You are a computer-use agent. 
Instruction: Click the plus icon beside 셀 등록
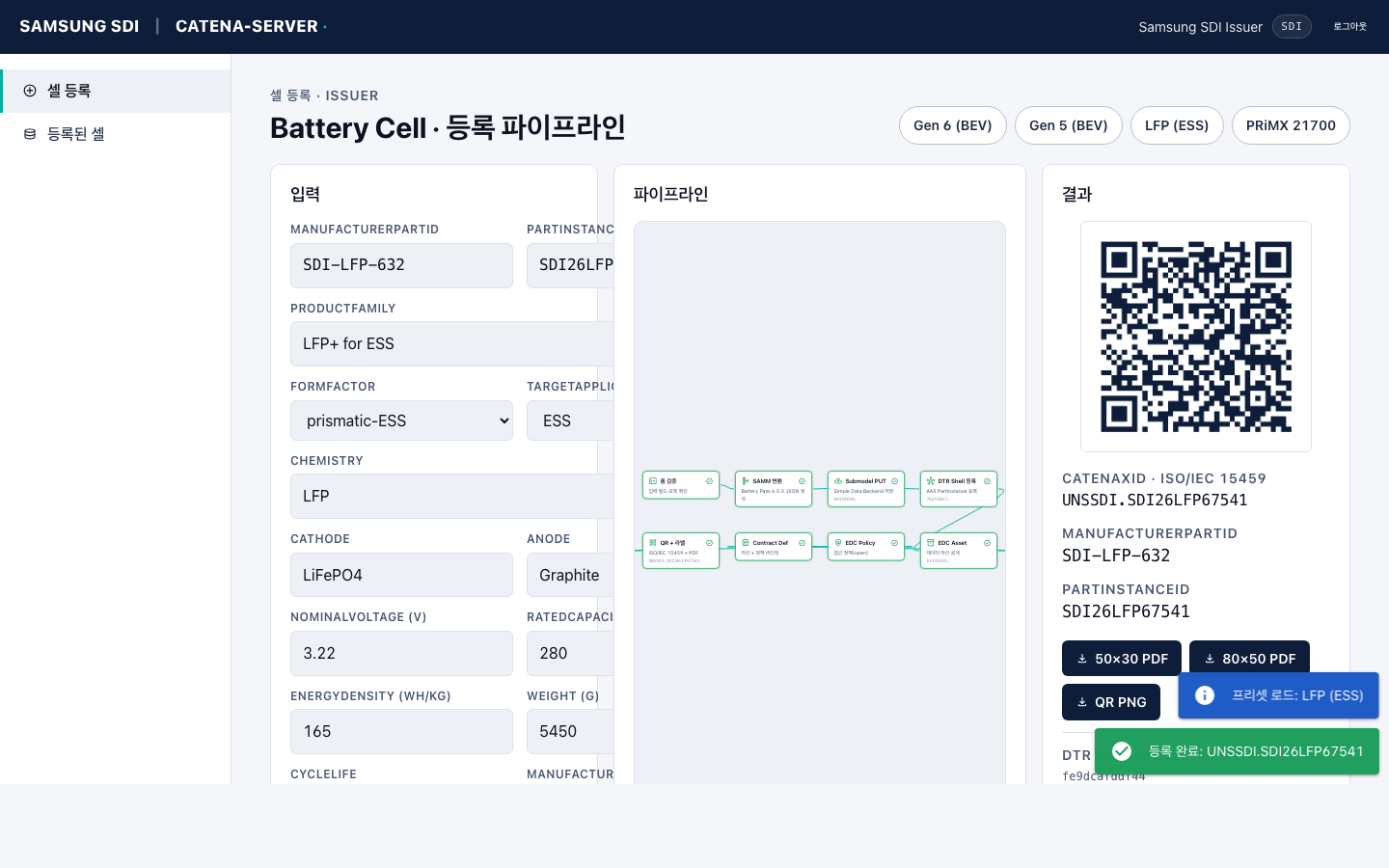(x=30, y=91)
